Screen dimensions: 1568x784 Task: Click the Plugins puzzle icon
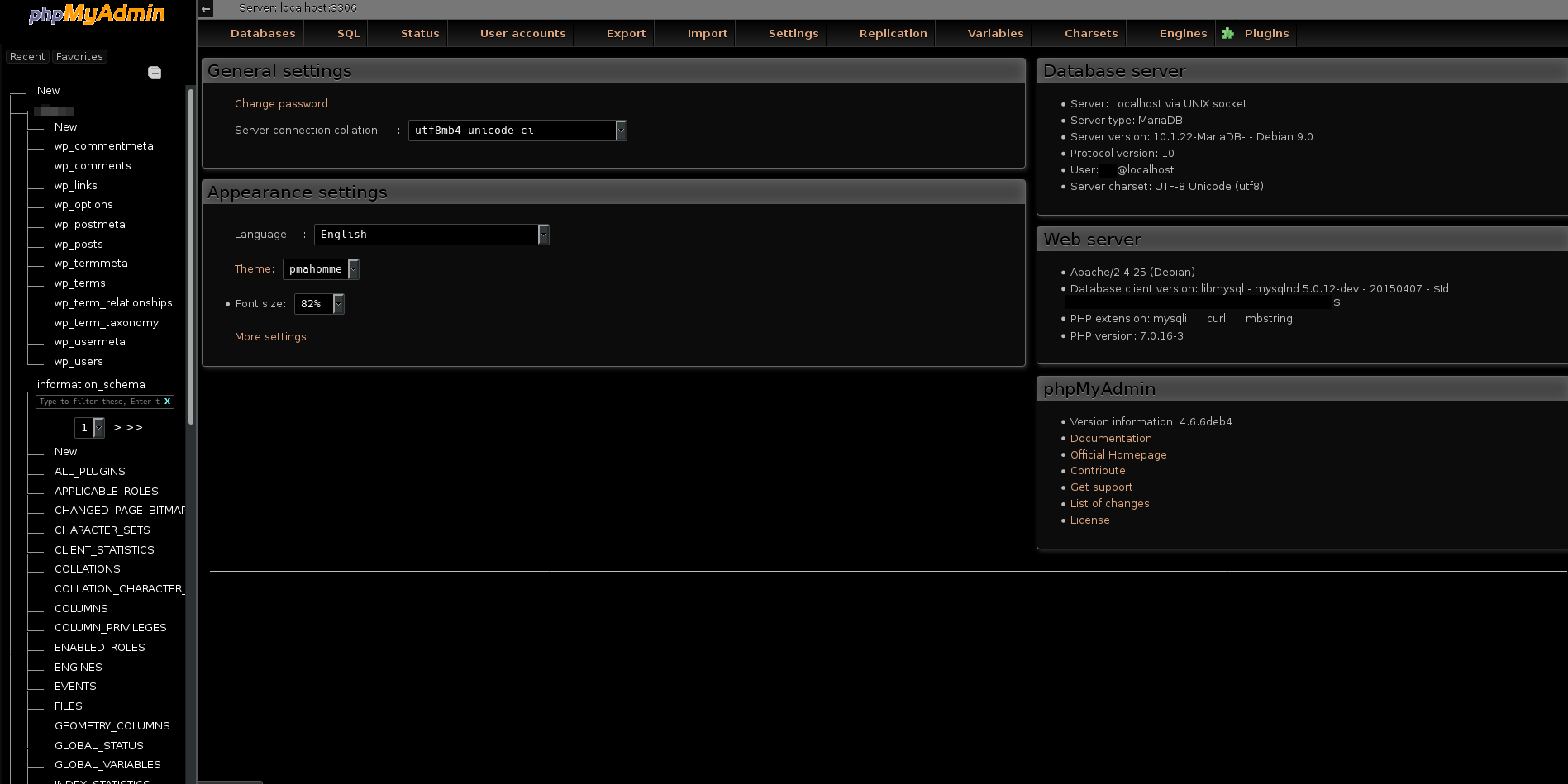point(1228,33)
